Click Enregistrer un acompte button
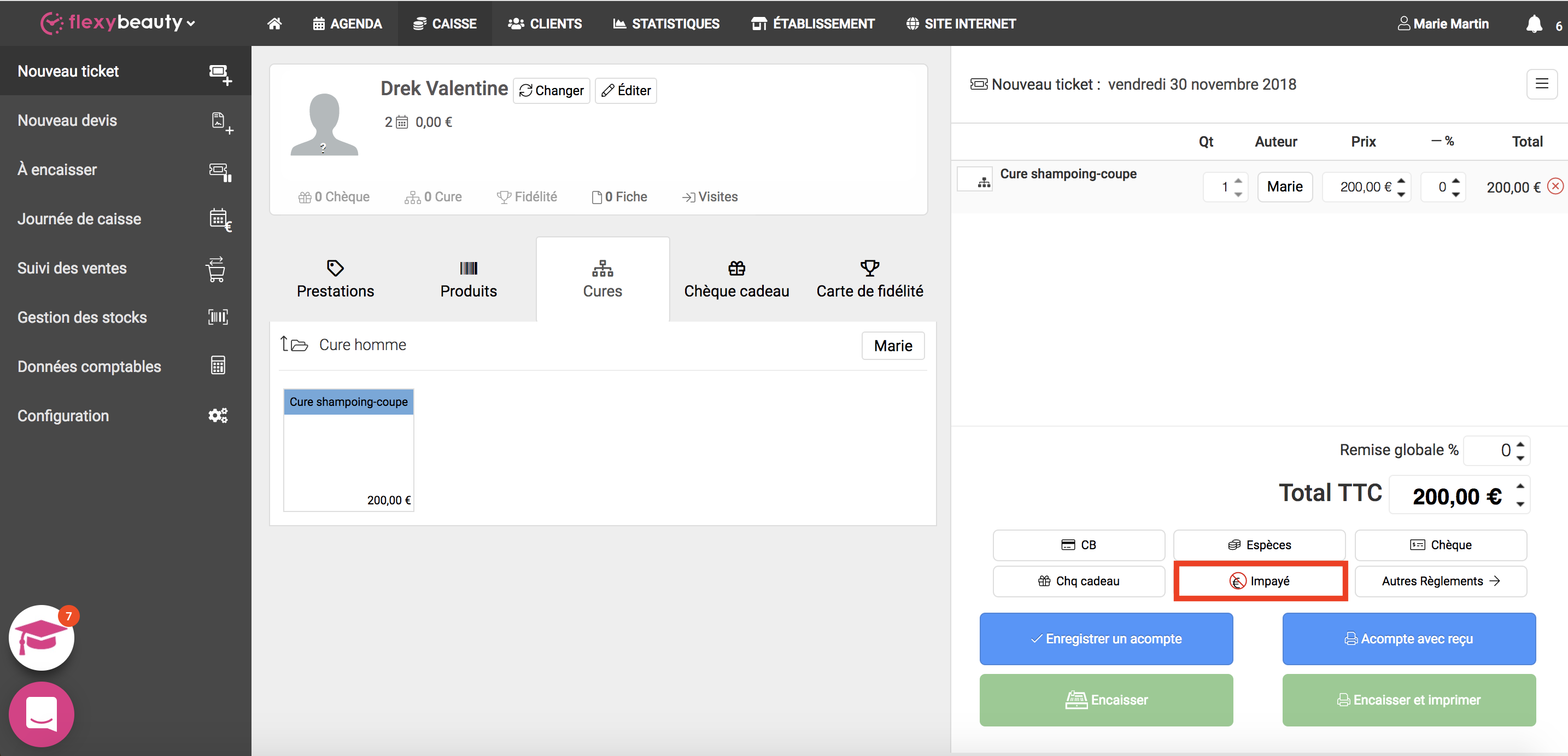Screen dimensions: 1568x756 tap(1106, 638)
